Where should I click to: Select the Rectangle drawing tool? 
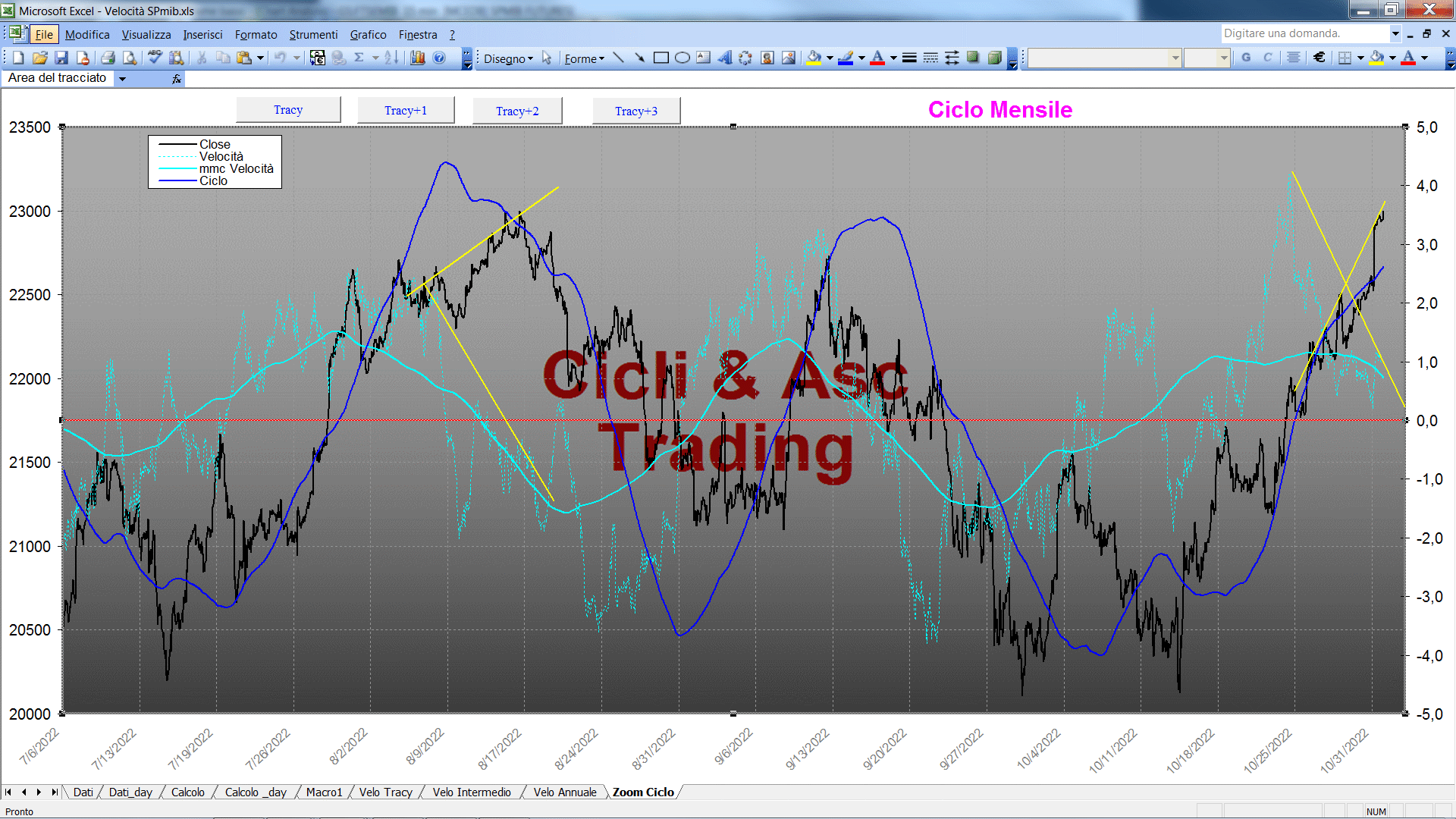(661, 58)
